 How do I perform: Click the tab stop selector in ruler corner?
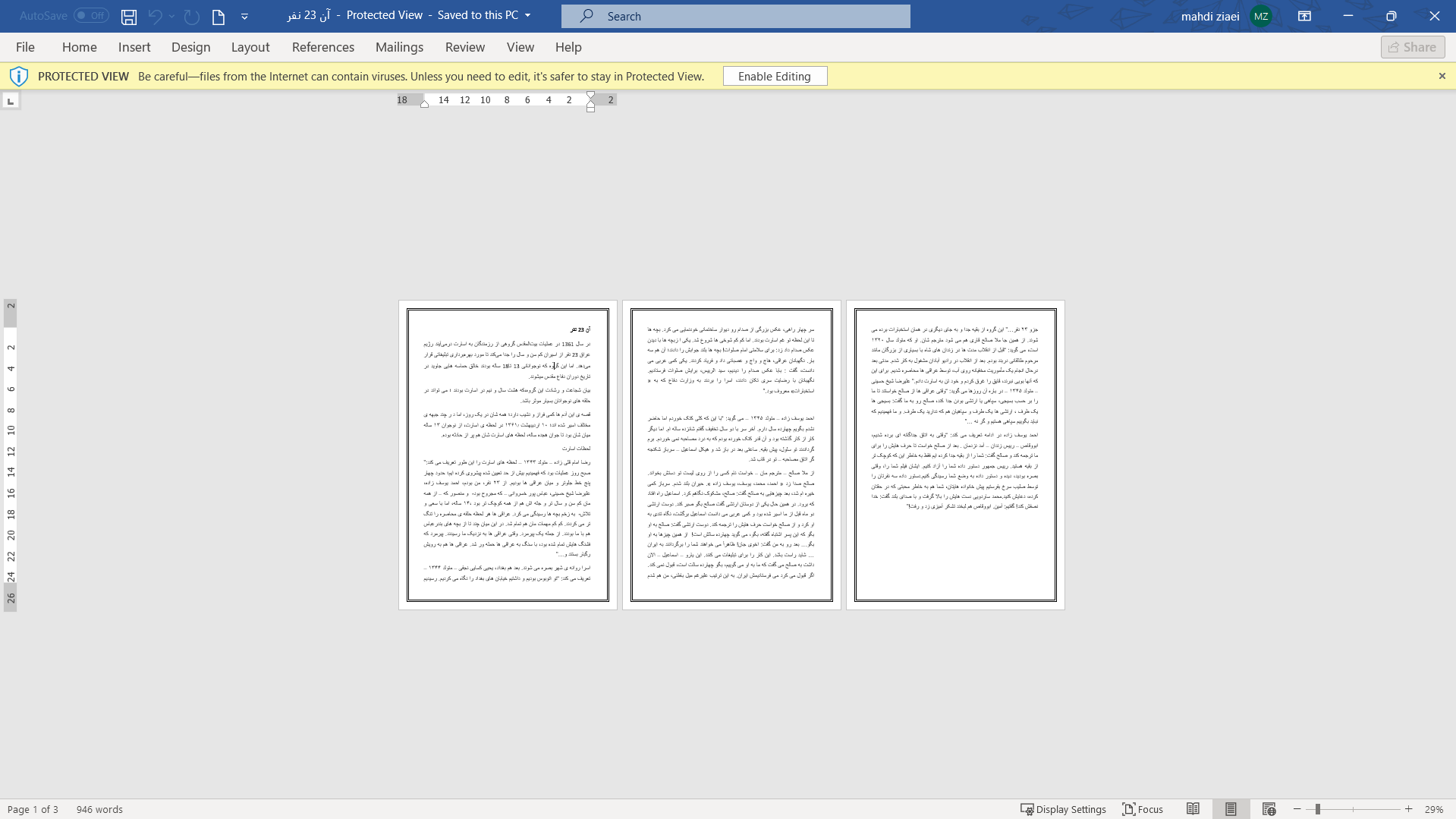(11, 101)
